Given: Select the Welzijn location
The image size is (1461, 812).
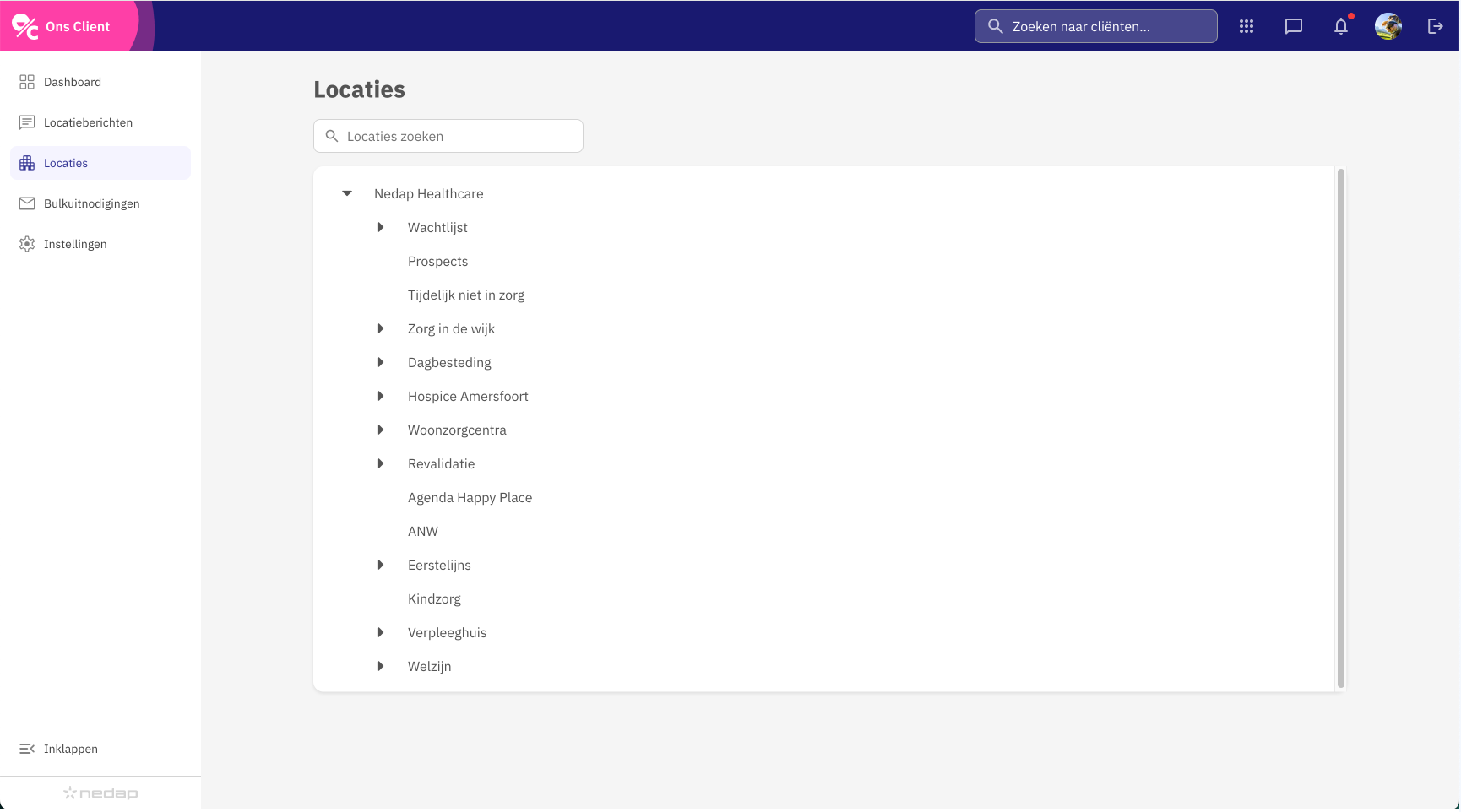Looking at the screenshot, I should click(x=429, y=666).
